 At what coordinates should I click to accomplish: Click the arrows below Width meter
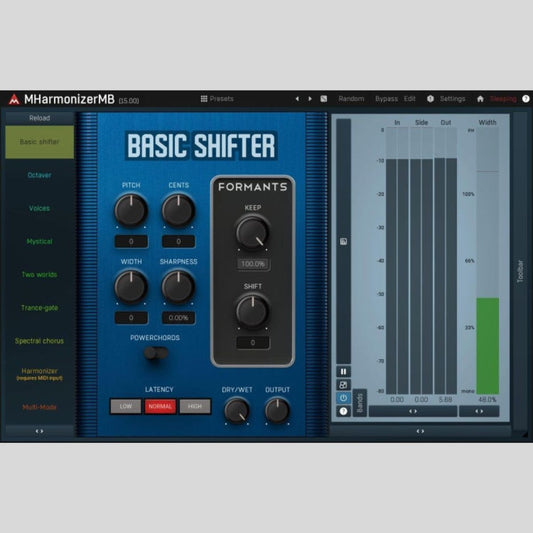click(x=479, y=411)
